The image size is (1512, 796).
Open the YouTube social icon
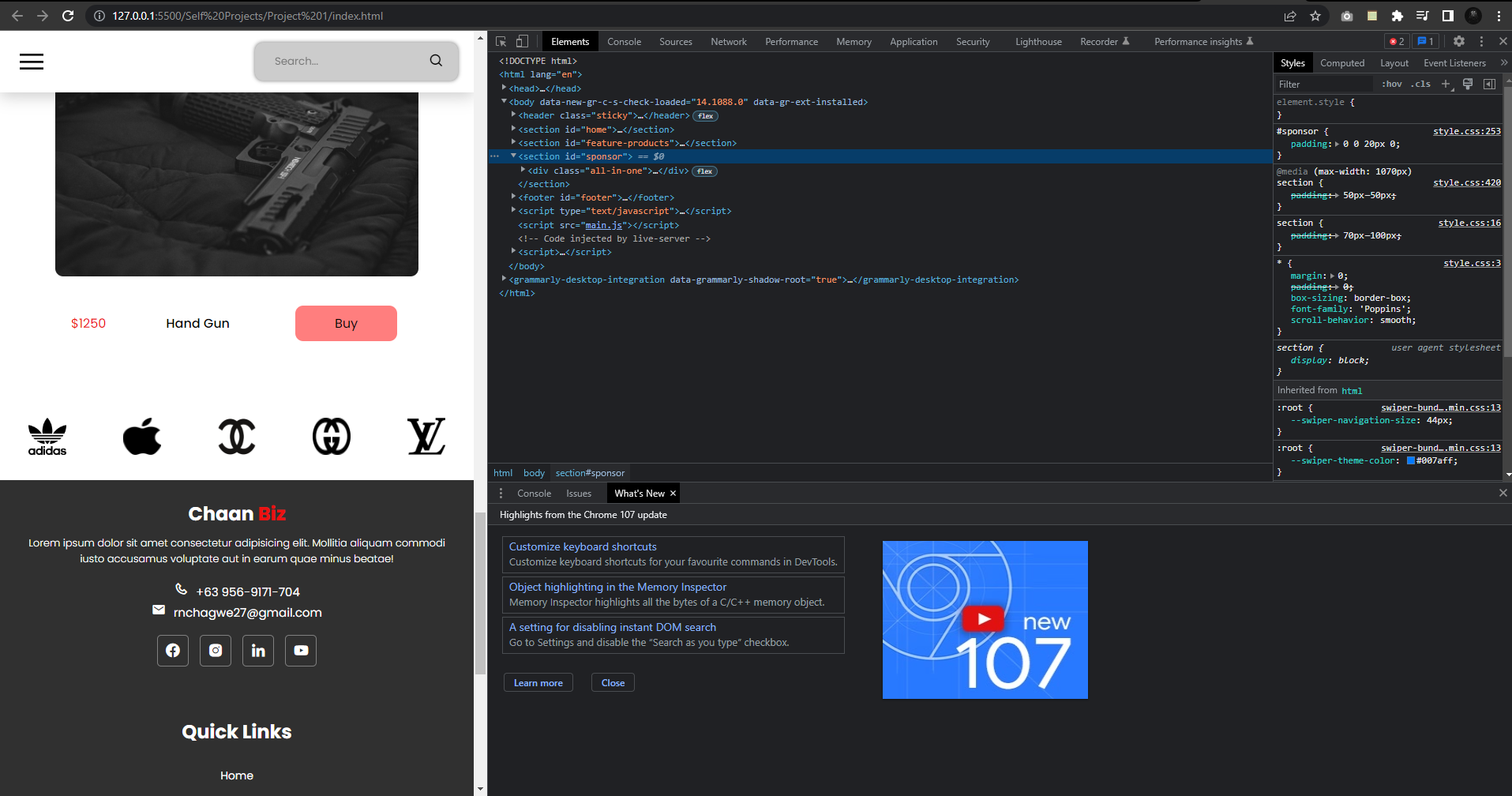click(x=301, y=651)
